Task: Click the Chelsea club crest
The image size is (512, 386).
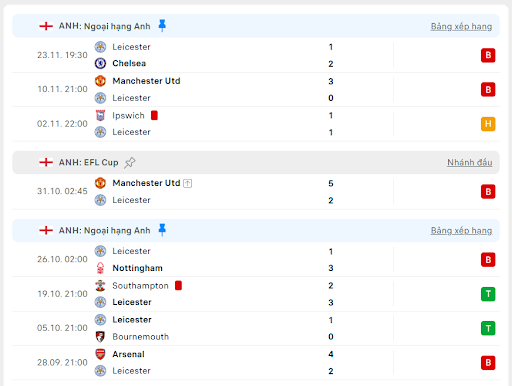Action: tap(100, 63)
